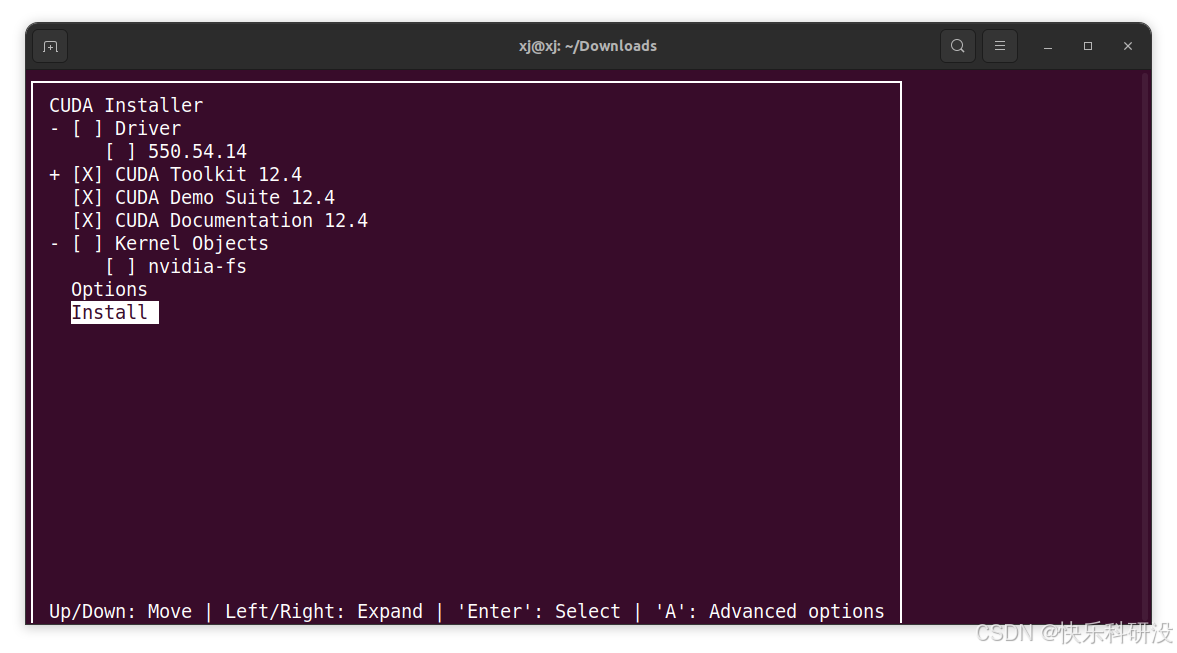Toggle the Kernel Objects checkbox
Screen dimensions: 1177x653
[x=87, y=244]
